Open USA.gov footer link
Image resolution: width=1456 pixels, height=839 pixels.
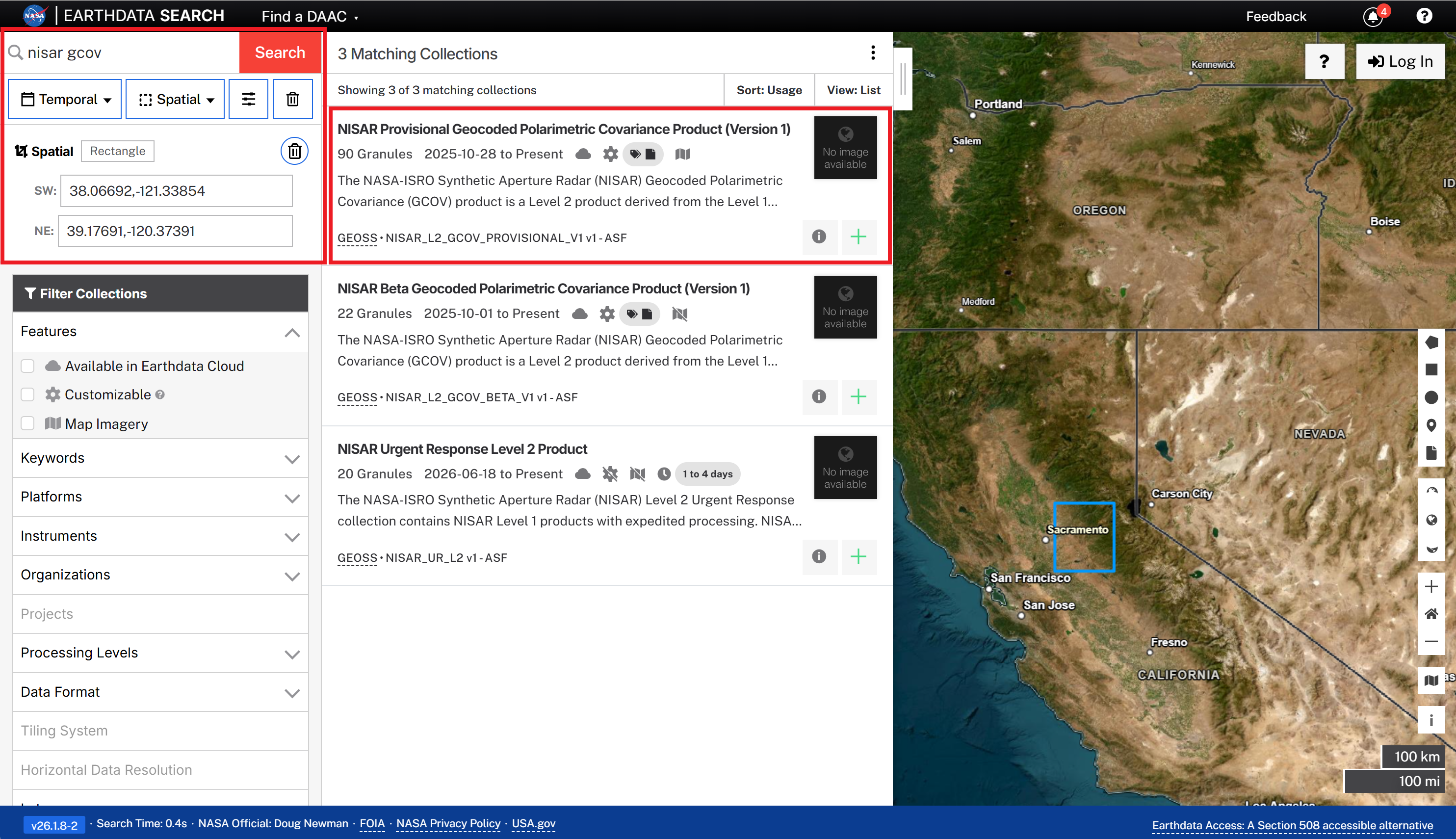pyautogui.click(x=533, y=823)
